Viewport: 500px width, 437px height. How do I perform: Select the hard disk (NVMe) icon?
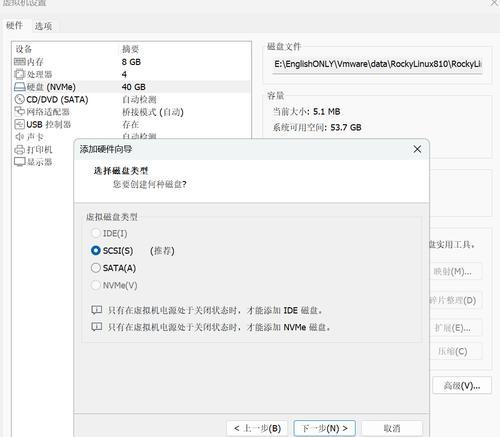20,87
